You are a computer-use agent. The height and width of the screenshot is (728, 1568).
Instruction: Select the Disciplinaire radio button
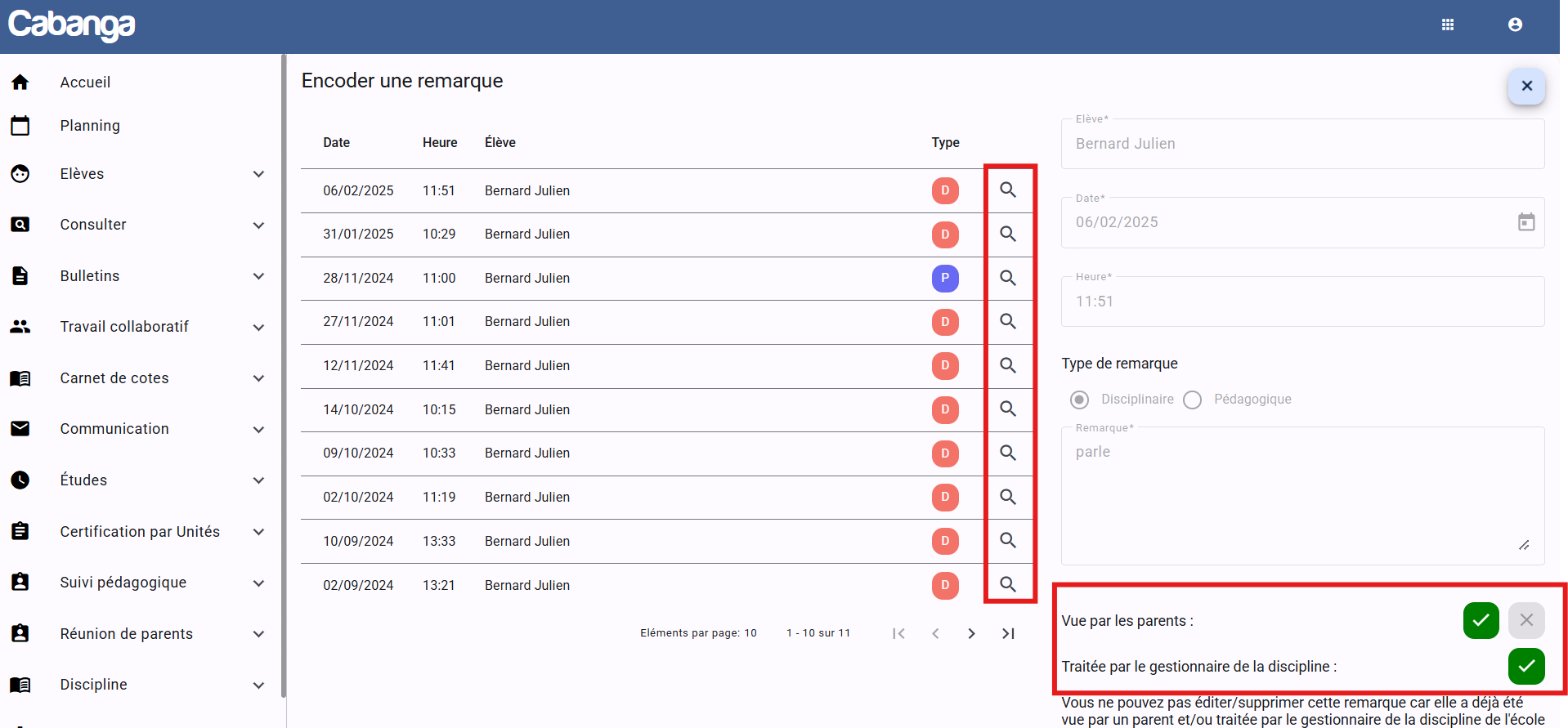(1079, 400)
